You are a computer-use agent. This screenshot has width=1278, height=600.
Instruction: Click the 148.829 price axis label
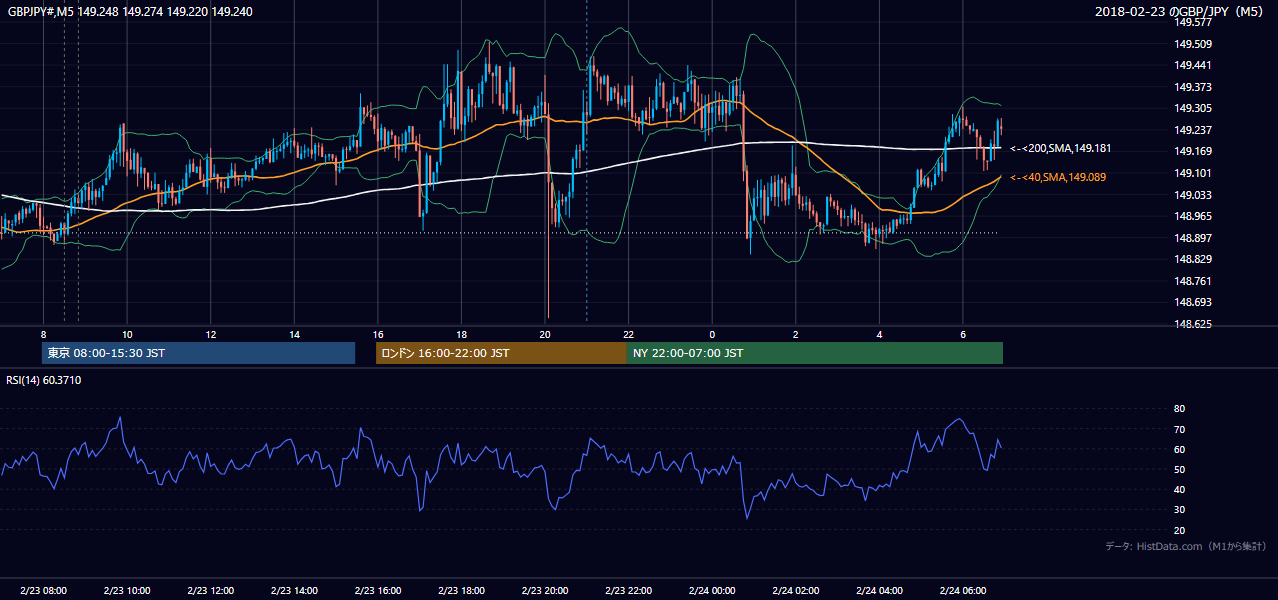pos(1192,259)
